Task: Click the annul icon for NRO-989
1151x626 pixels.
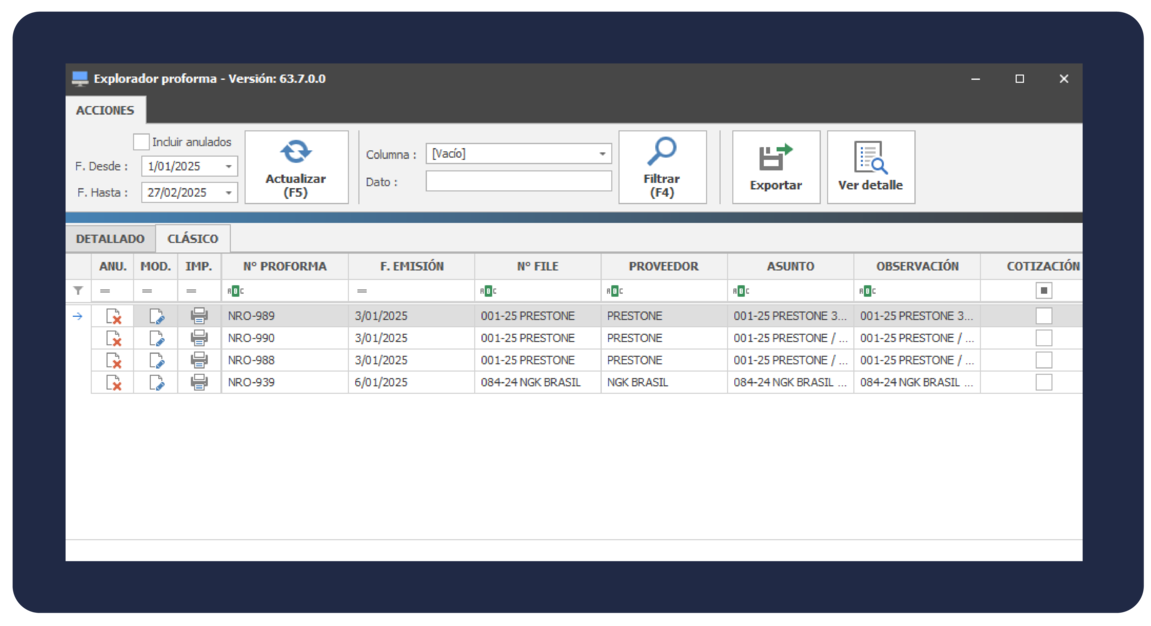Action: [113, 316]
